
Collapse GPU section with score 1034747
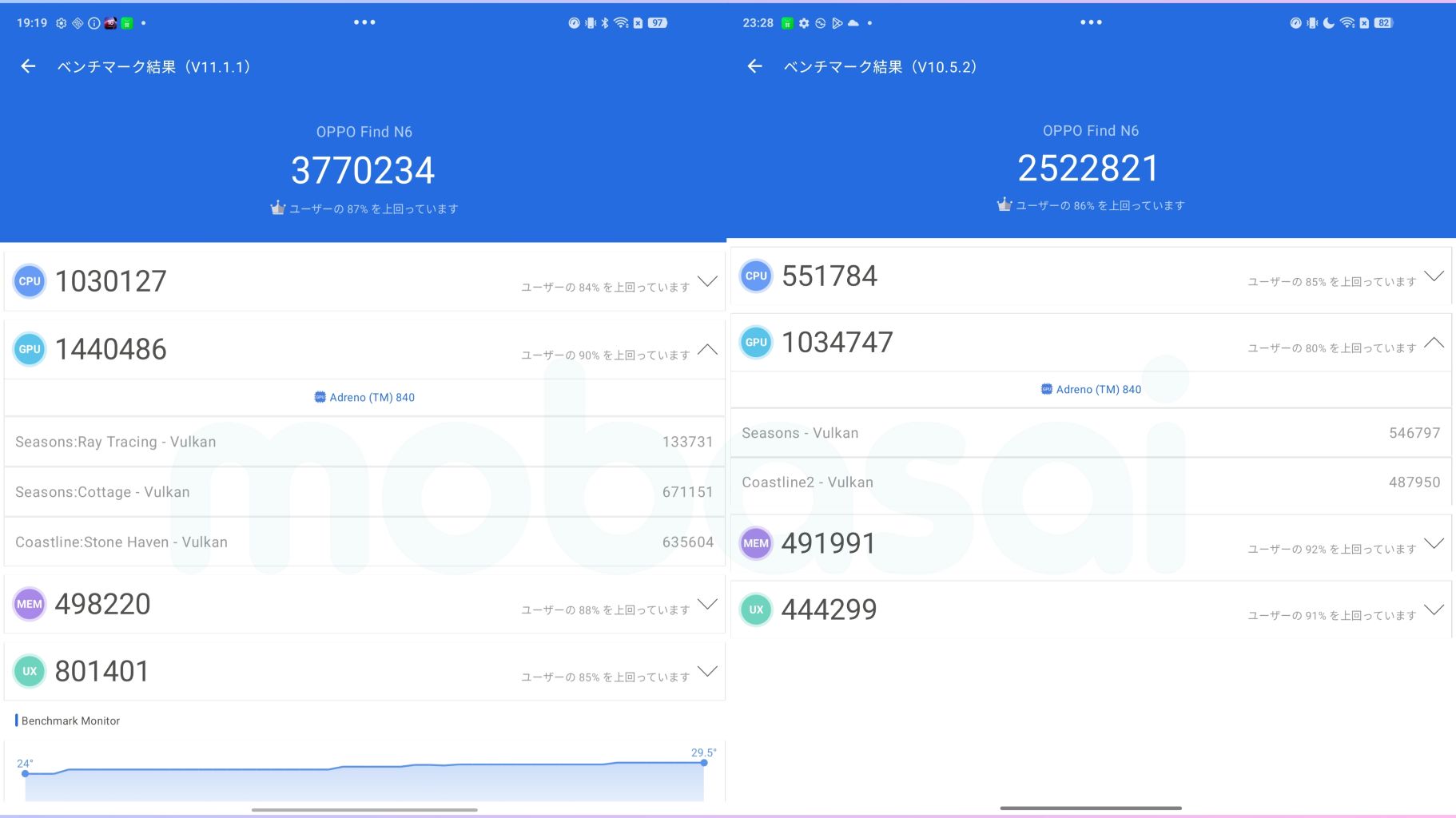(1434, 342)
